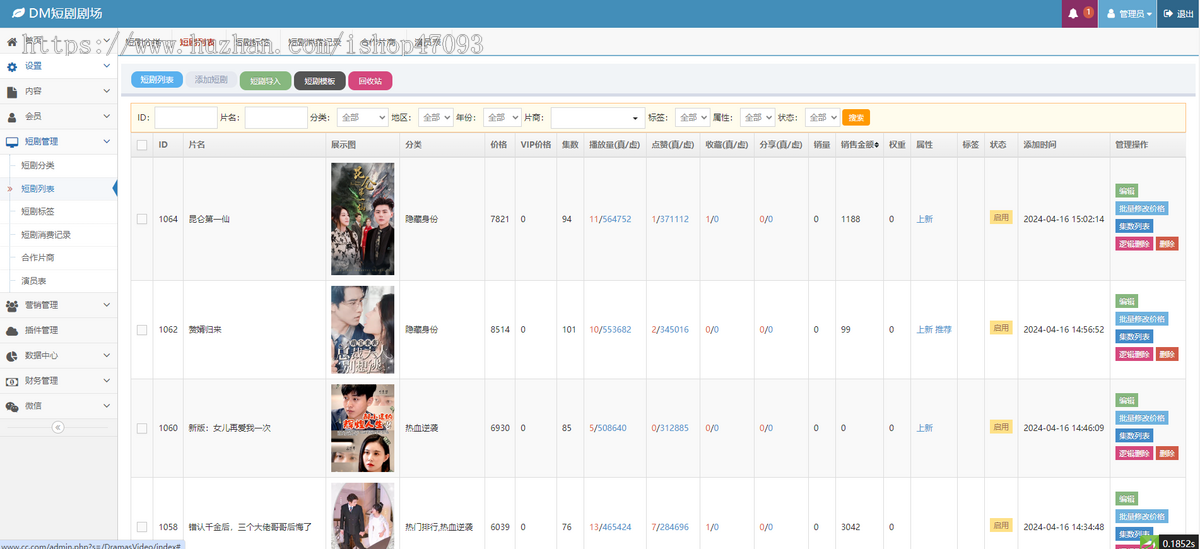This screenshot has height=549, width=1200.
Task: Expand the 微信 sidebar section chevron
Action: [x=107, y=406]
